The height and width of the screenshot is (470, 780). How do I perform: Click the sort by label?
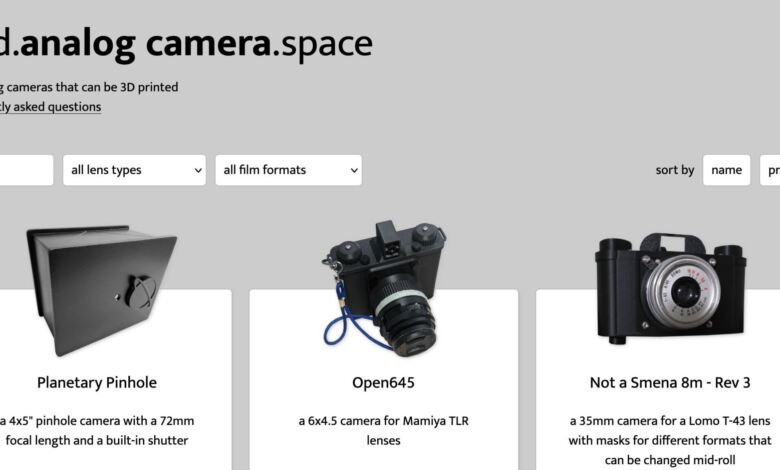675,170
